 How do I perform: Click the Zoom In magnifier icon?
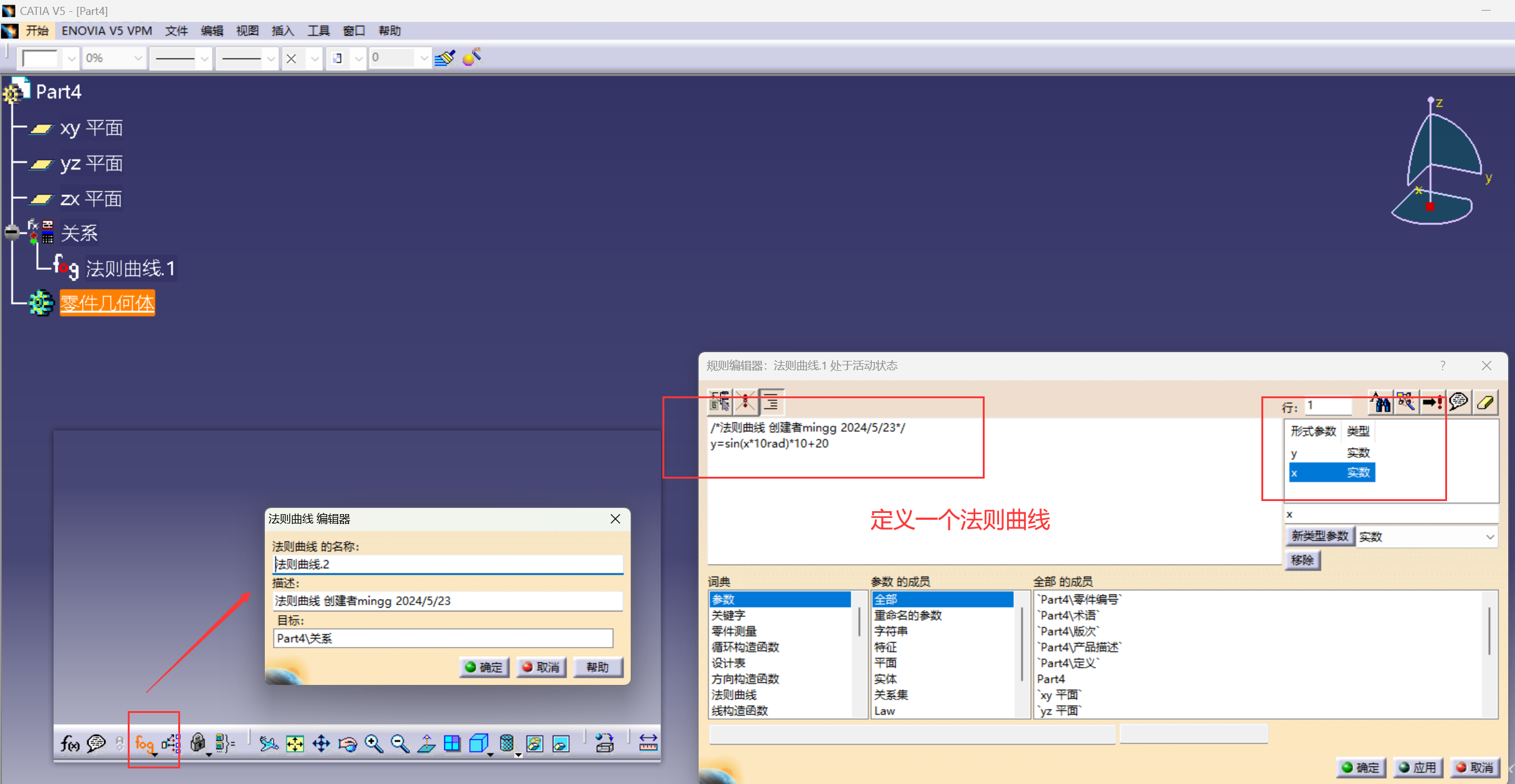[x=373, y=743]
